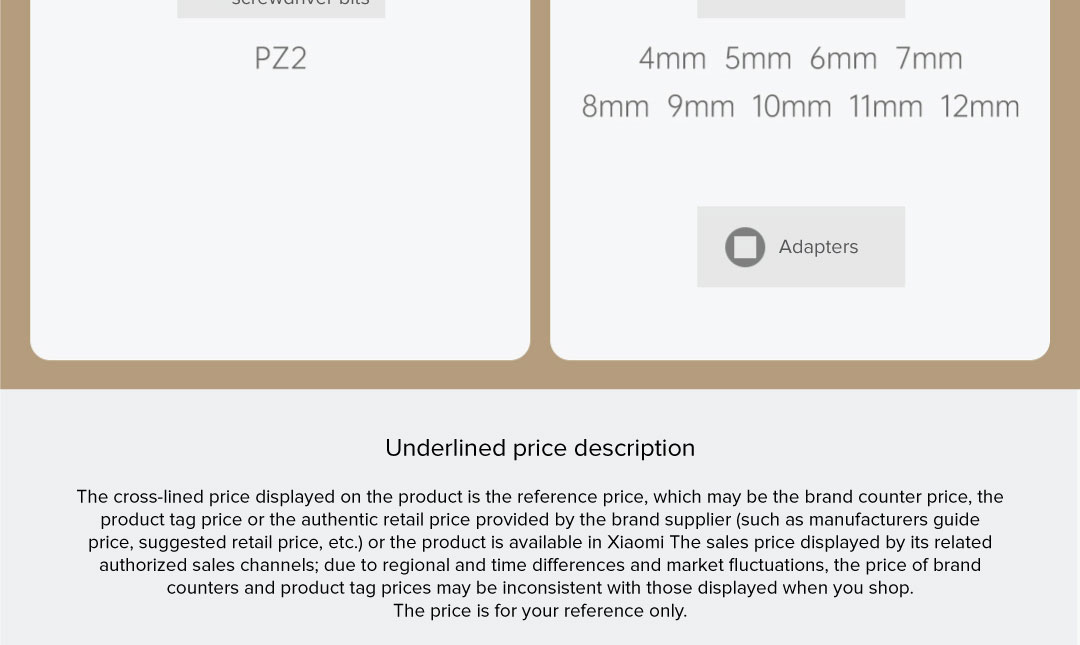Click the 8mm socket size
Viewport: 1080px width, 645px height.
(x=615, y=107)
